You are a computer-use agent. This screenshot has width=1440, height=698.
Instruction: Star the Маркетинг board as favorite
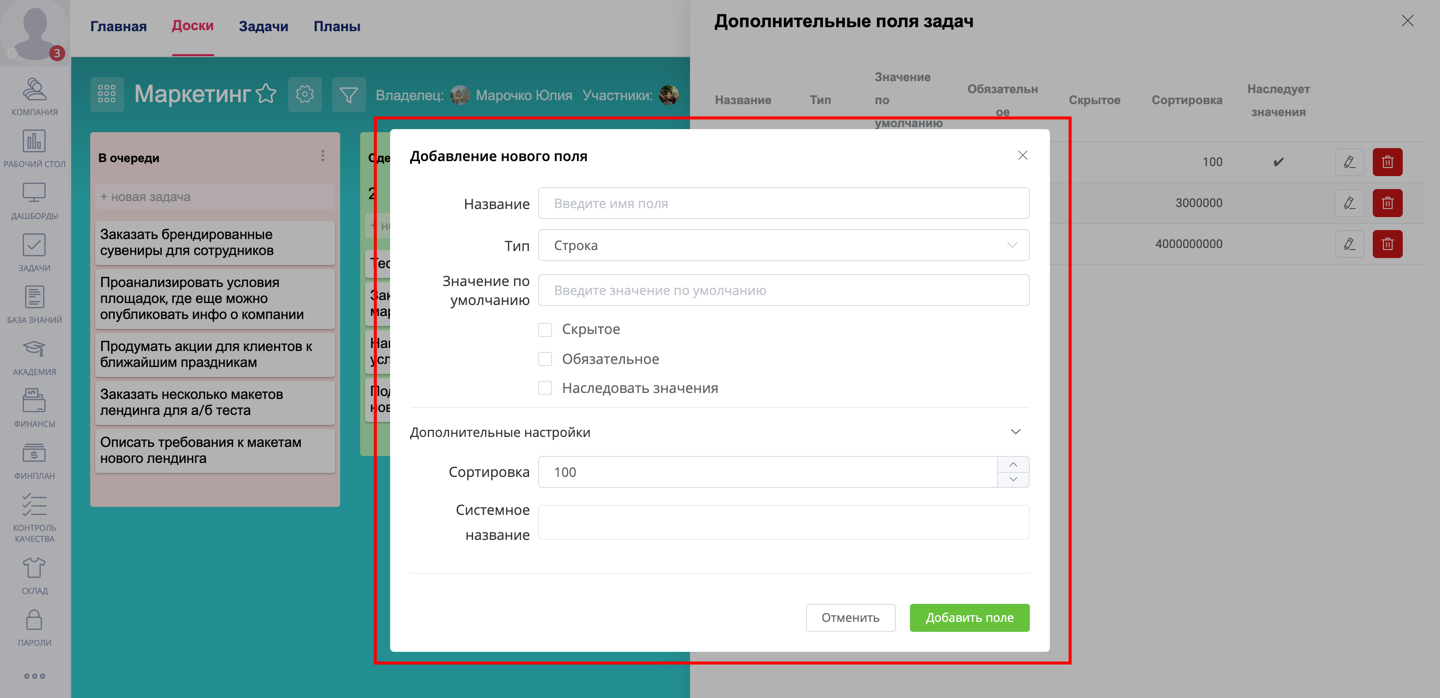pyautogui.click(x=266, y=93)
